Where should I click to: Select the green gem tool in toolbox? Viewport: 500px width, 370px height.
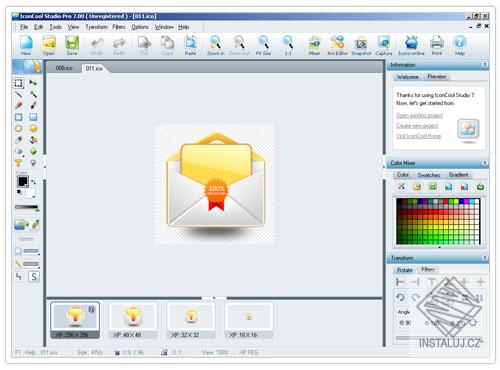33,151
